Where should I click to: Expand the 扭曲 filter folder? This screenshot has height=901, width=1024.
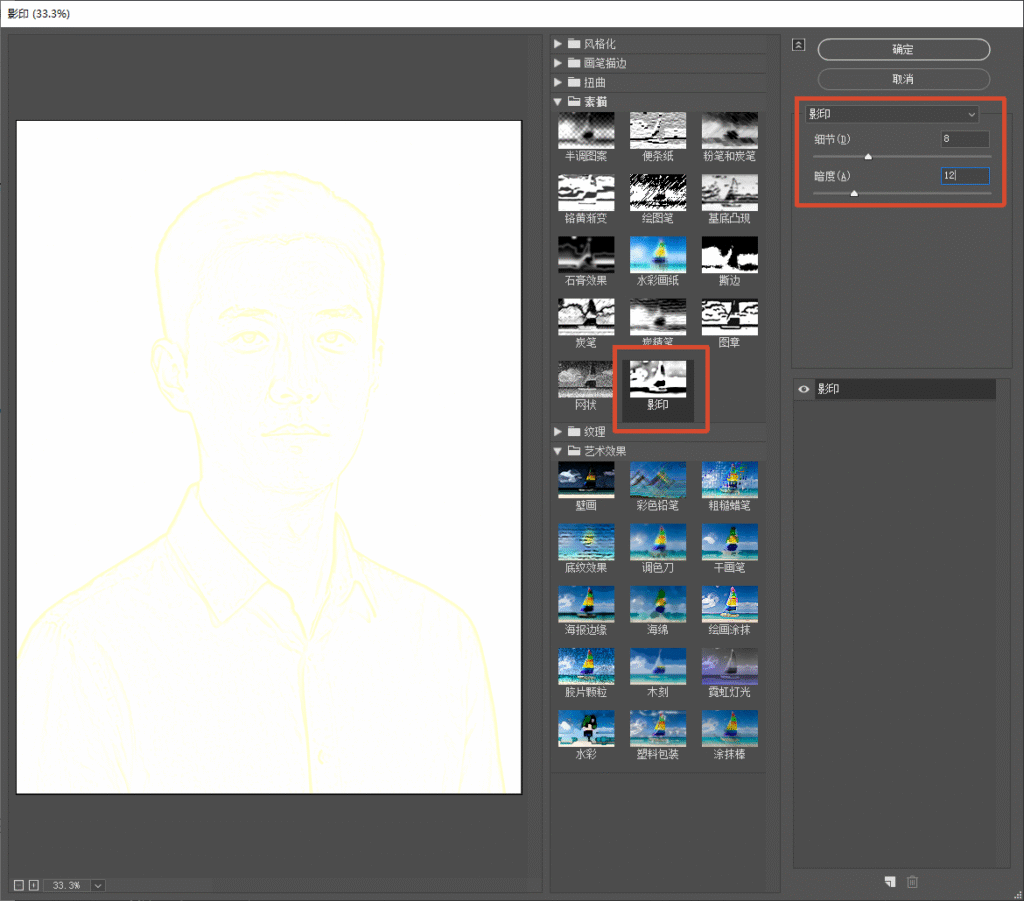(558, 82)
